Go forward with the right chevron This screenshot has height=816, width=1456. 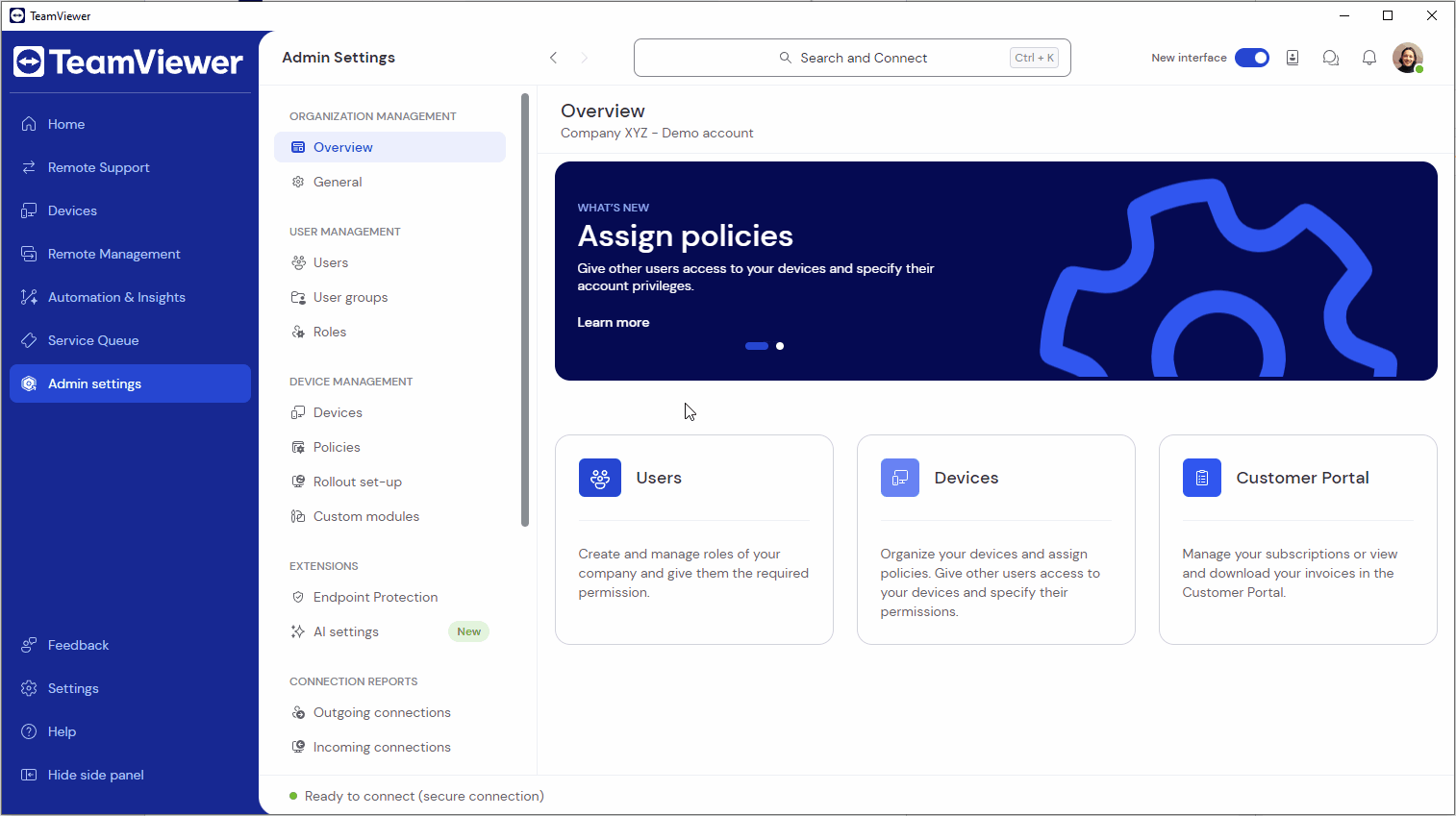click(x=584, y=58)
